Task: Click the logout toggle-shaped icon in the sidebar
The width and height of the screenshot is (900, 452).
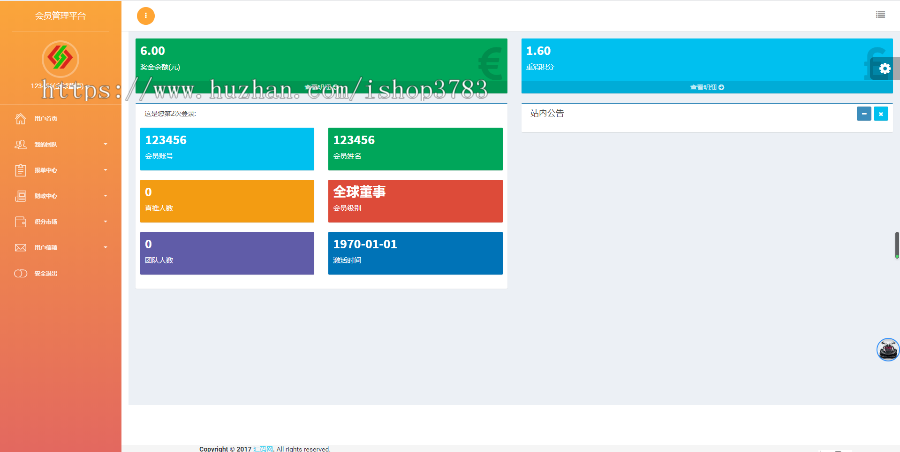Action: [x=20, y=273]
